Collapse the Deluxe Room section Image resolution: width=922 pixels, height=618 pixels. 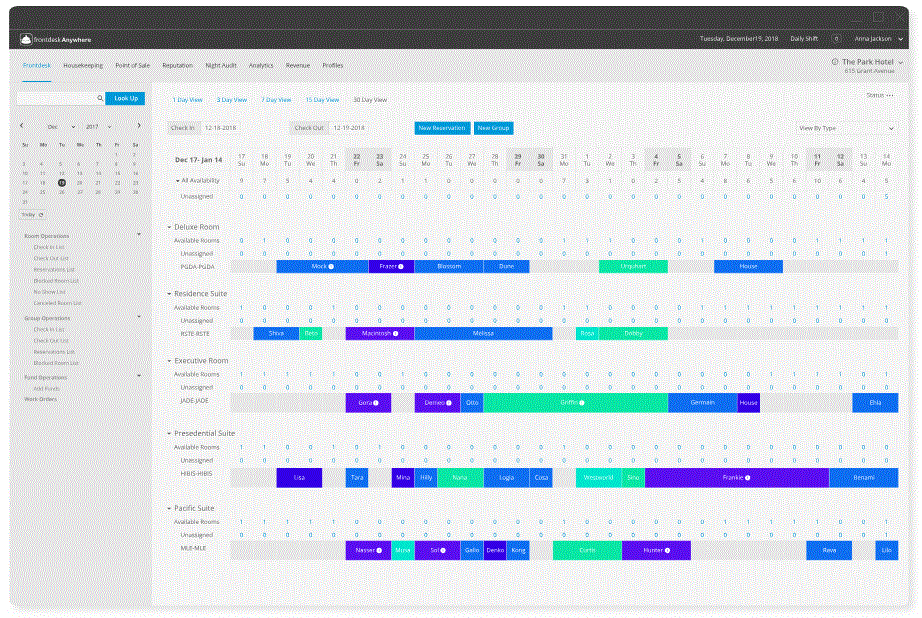pos(169,226)
